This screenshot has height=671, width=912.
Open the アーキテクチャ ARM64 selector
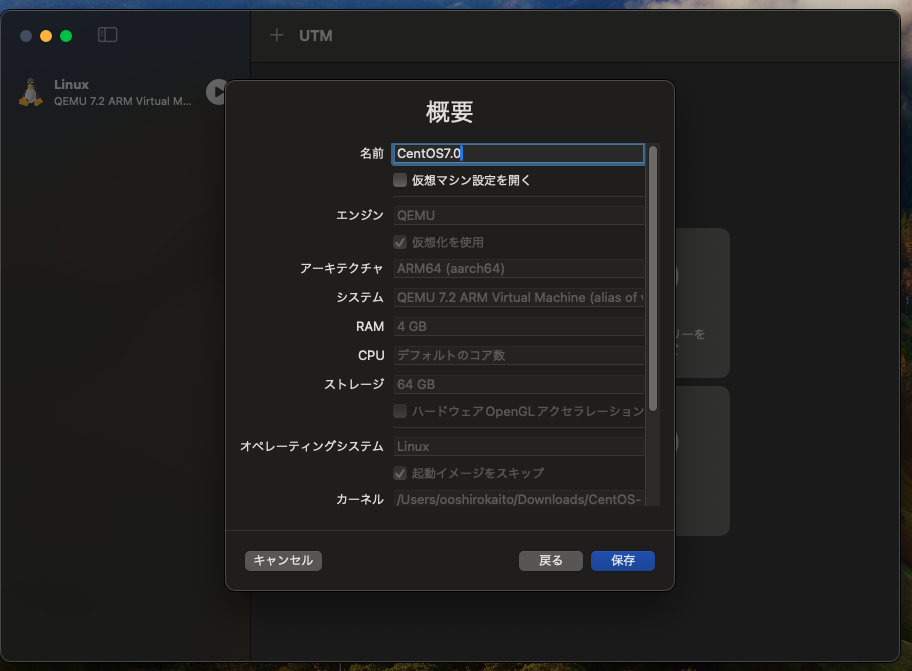pos(518,268)
